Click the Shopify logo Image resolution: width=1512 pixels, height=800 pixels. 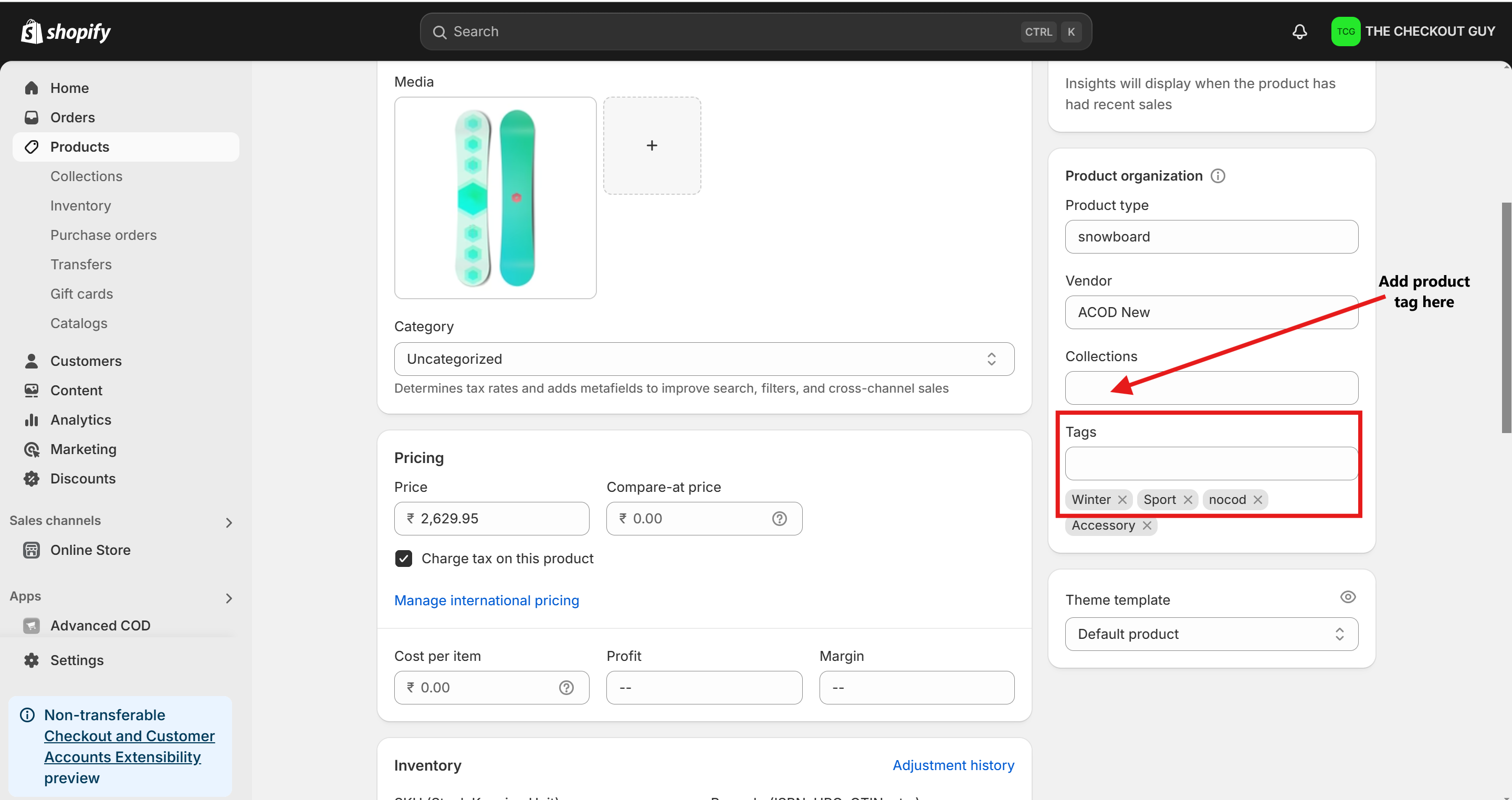coord(66,31)
